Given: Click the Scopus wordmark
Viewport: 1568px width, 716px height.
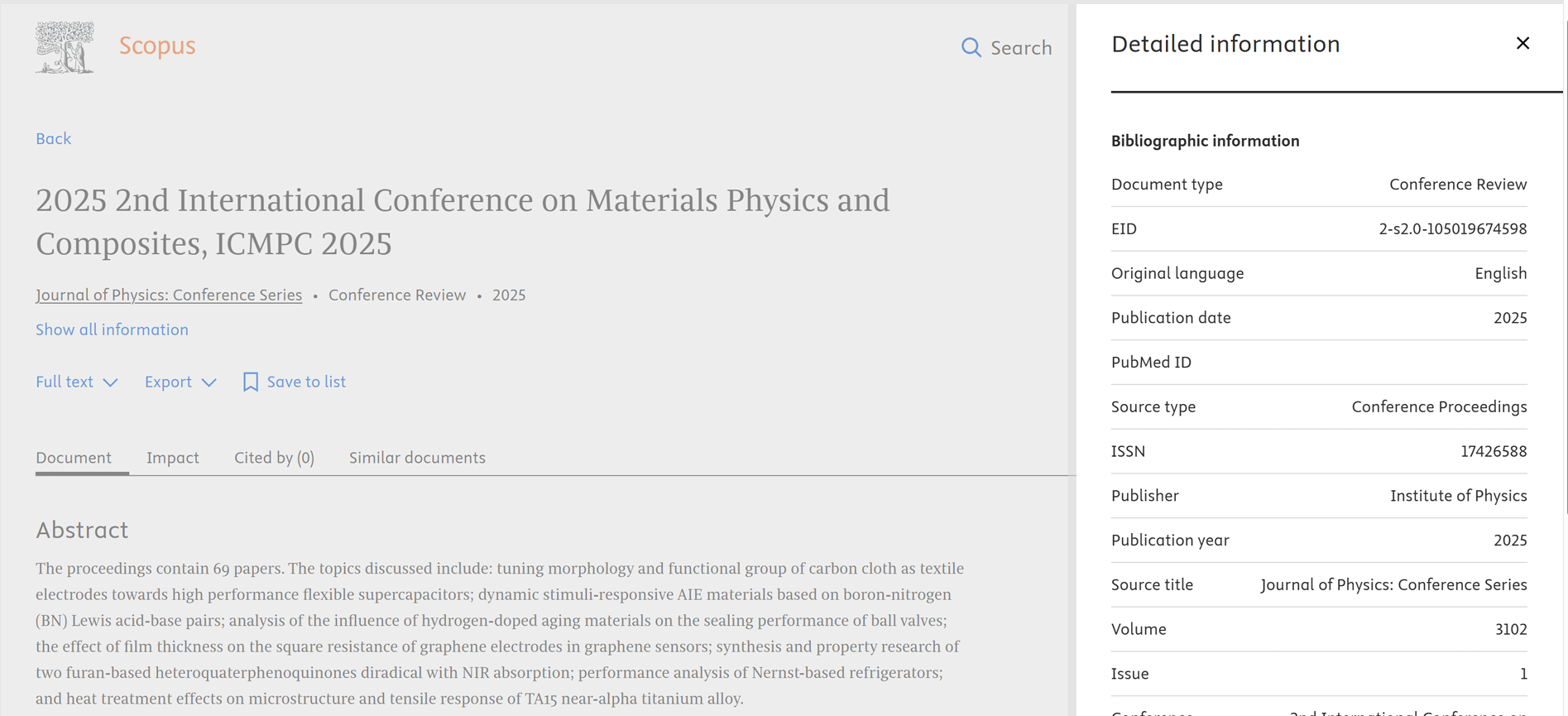Looking at the screenshot, I should click(157, 46).
